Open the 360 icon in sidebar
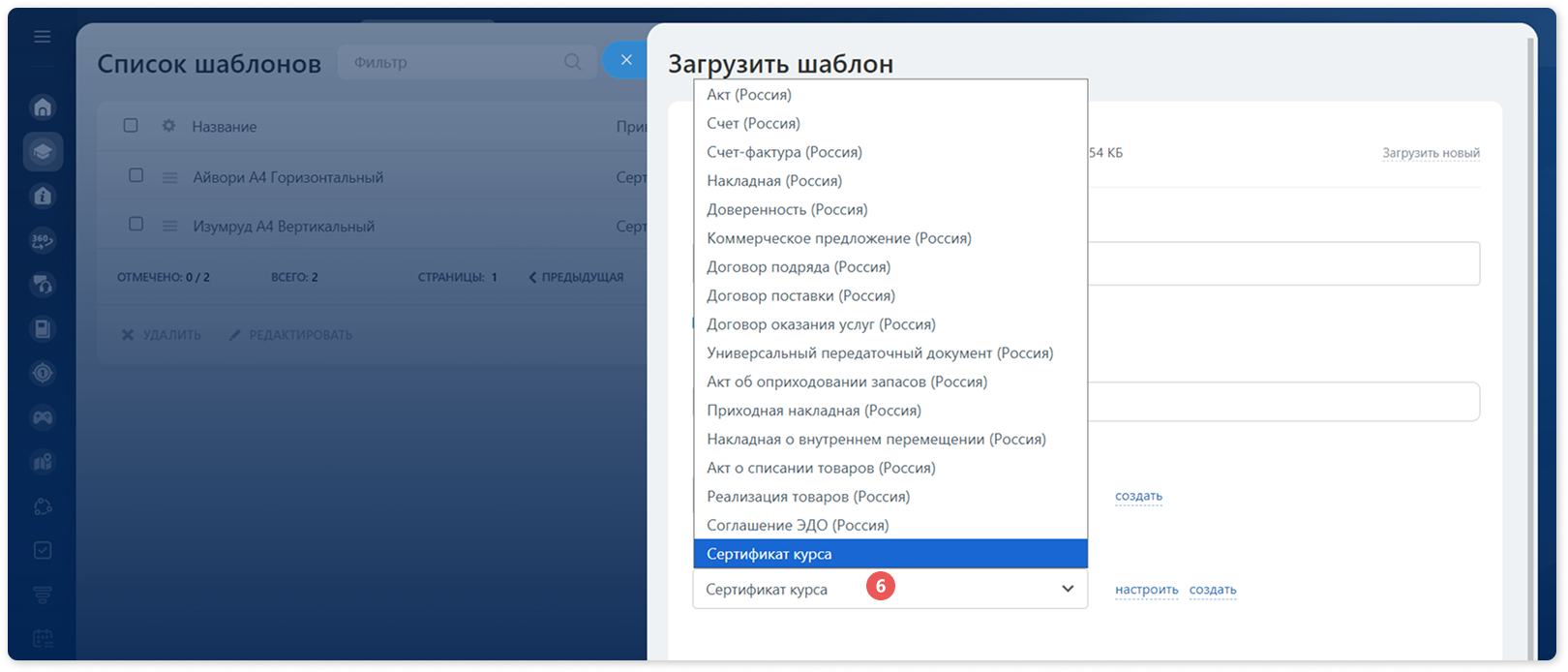Viewport: 1568px width, 672px height. (43, 240)
